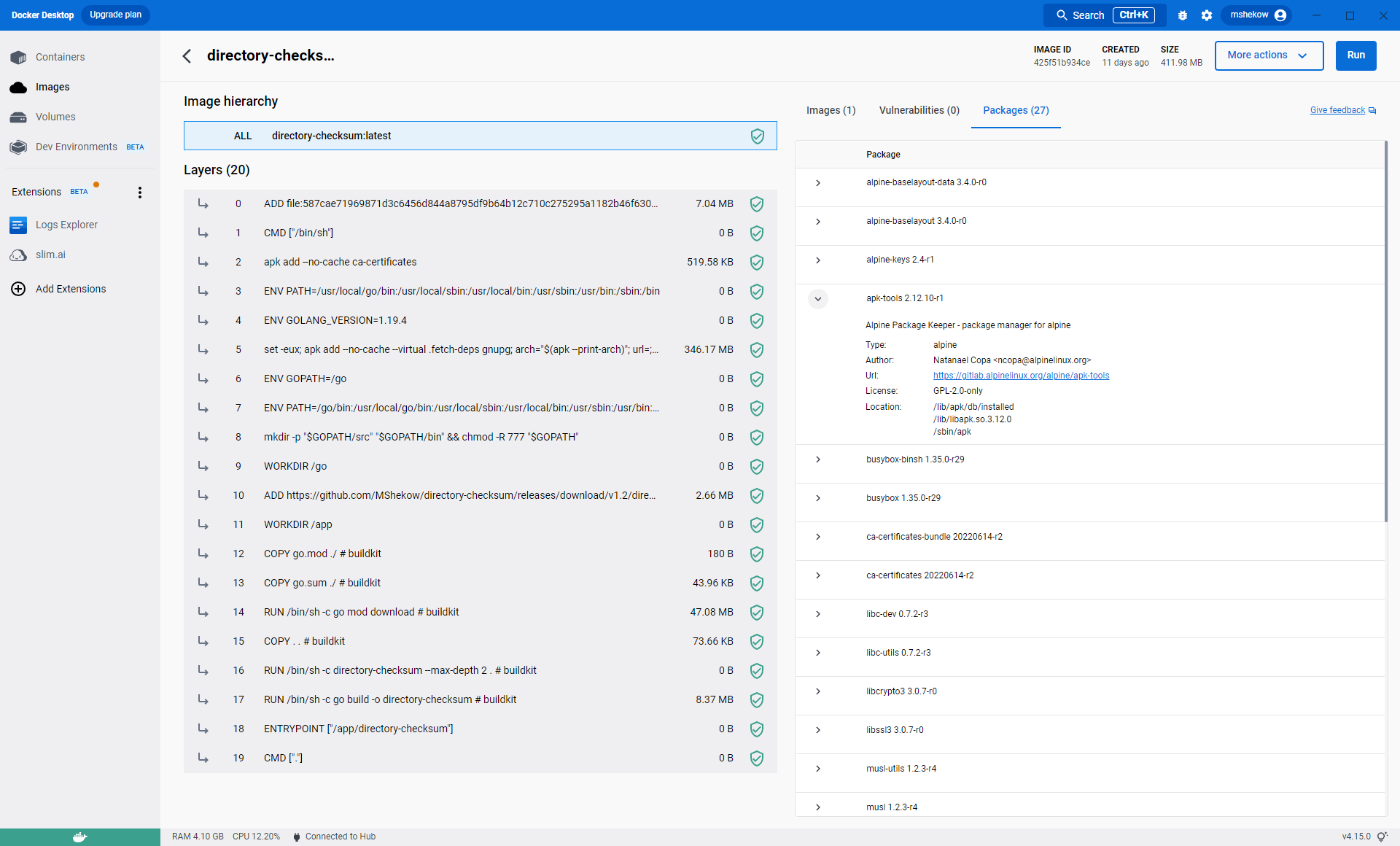Open the troubleshoot bug icon
Screen dimensions: 1400x846
(1183, 15)
